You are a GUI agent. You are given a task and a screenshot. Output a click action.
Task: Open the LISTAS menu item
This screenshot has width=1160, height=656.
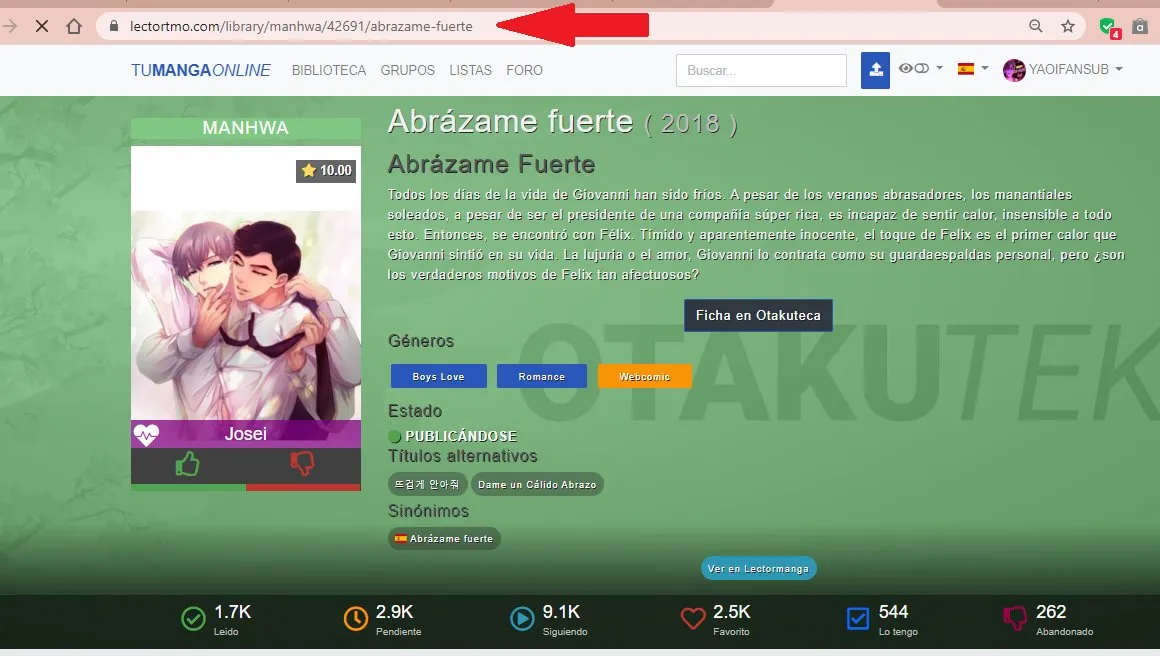(x=471, y=70)
